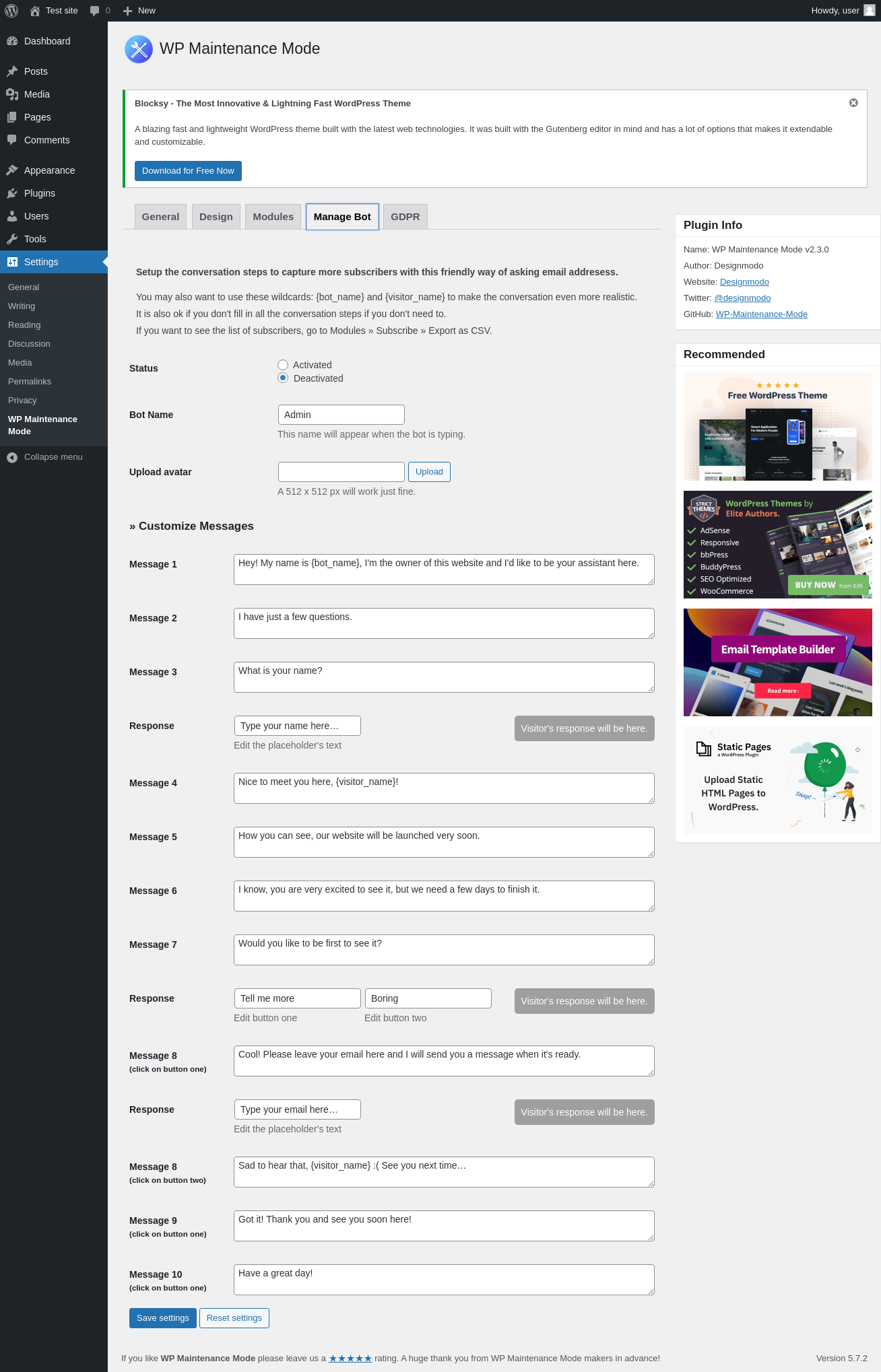The image size is (881, 1372).
Task: Click the five-star rating link in footer
Action: [350, 1359]
